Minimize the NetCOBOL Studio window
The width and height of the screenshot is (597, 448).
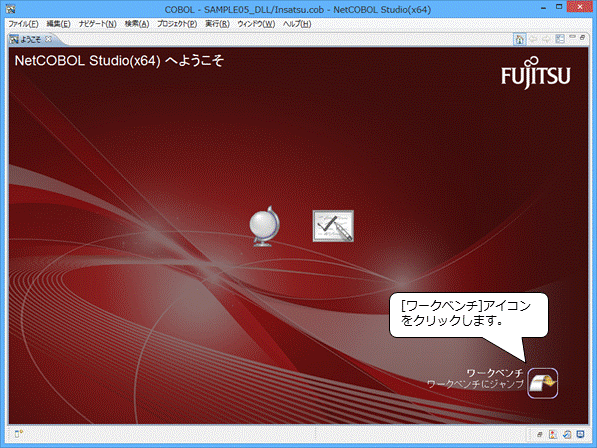pos(543,8)
